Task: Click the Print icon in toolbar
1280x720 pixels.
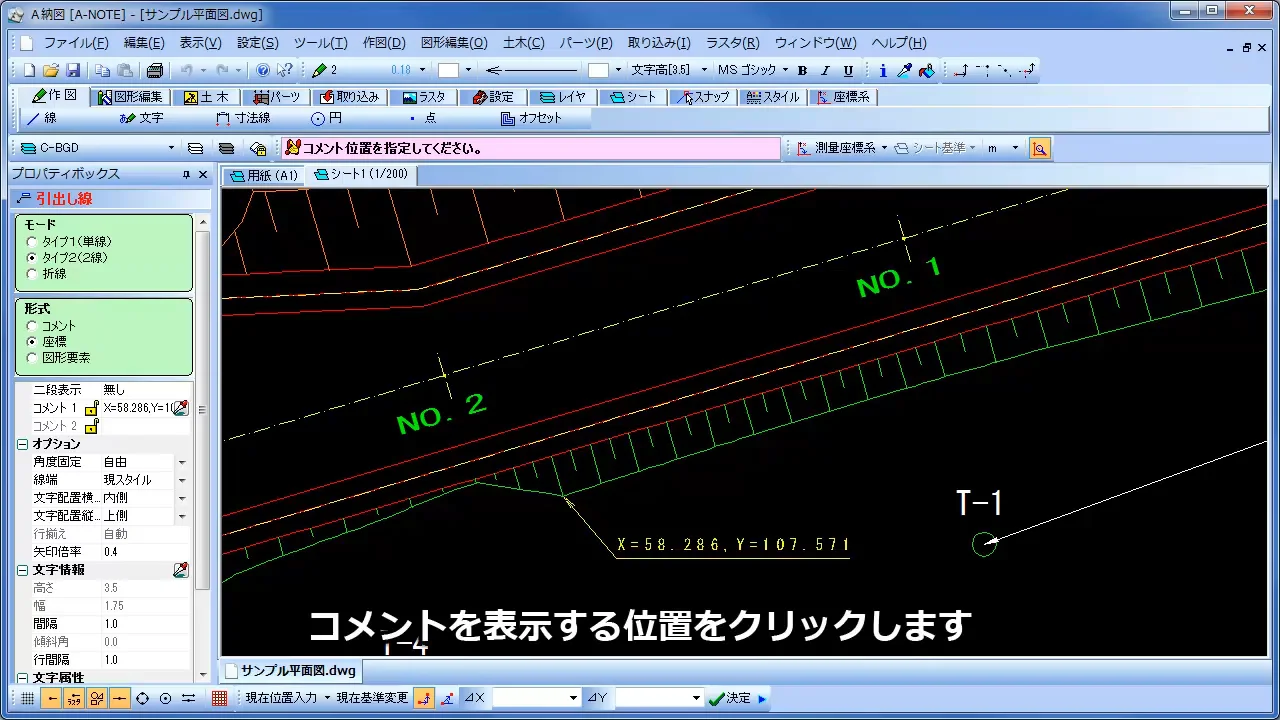Action: click(x=154, y=70)
